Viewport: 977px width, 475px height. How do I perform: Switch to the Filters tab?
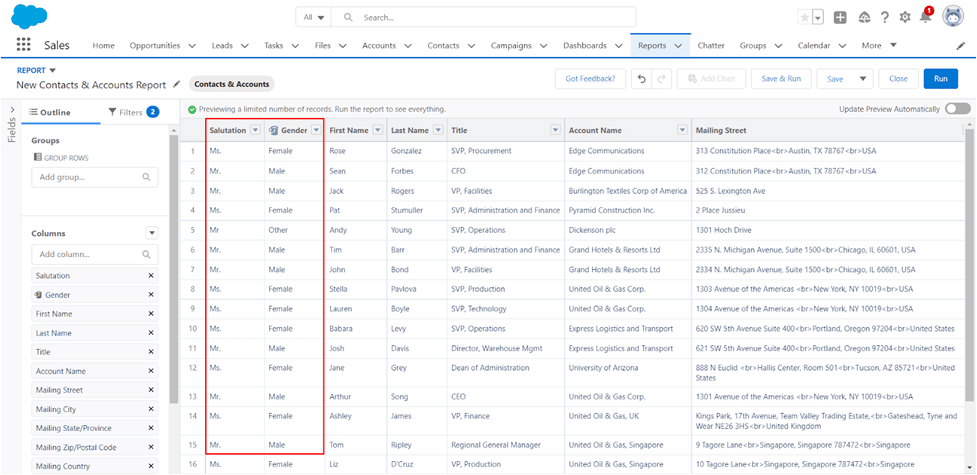[133, 112]
